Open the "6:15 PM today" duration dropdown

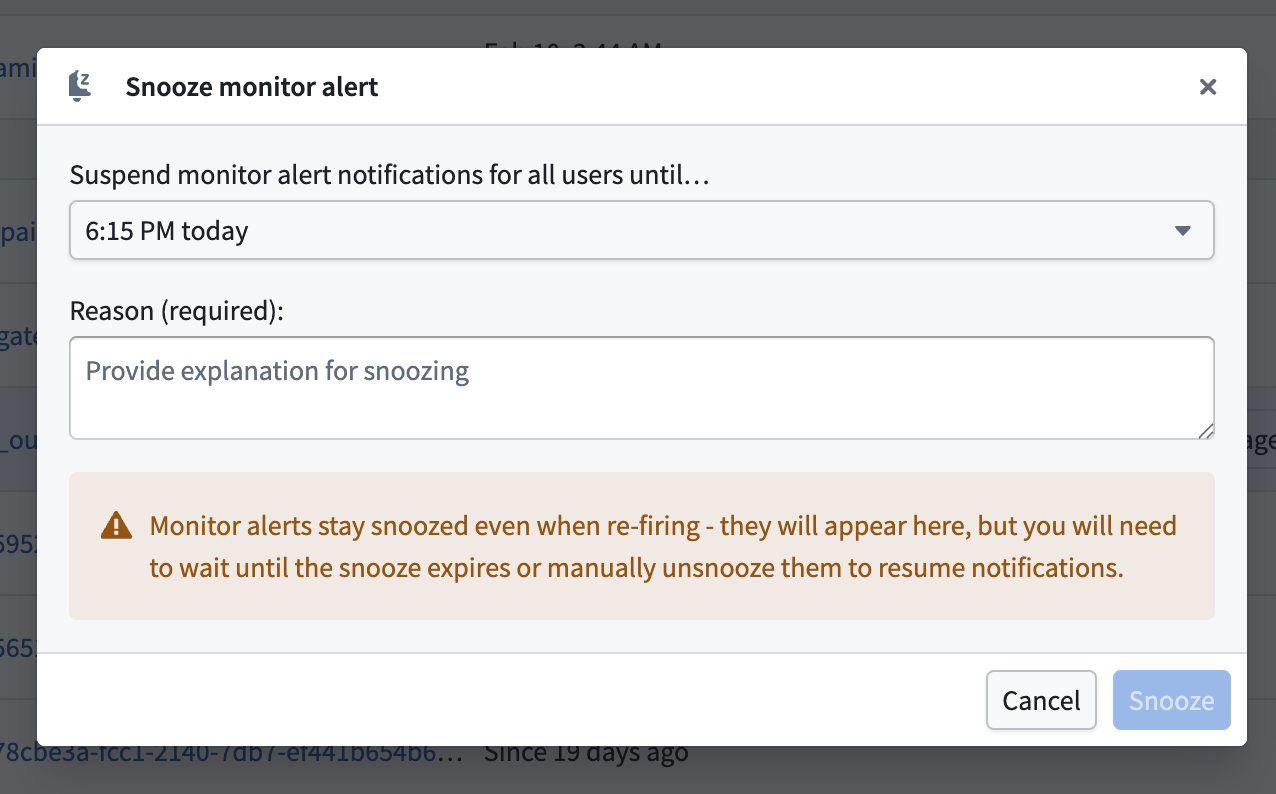tap(641, 230)
